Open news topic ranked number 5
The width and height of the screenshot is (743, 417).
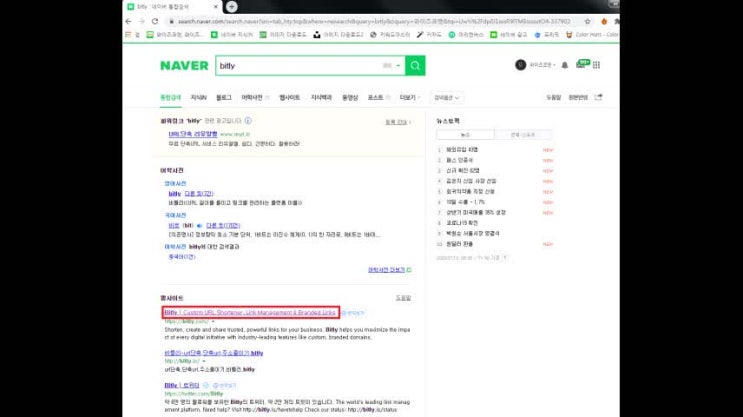pos(471,191)
